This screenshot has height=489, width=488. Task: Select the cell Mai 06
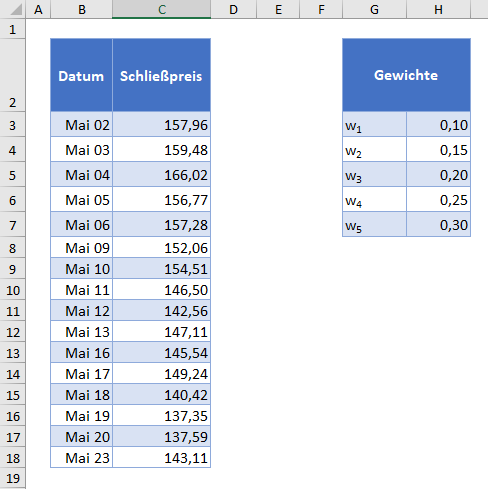pos(81,224)
